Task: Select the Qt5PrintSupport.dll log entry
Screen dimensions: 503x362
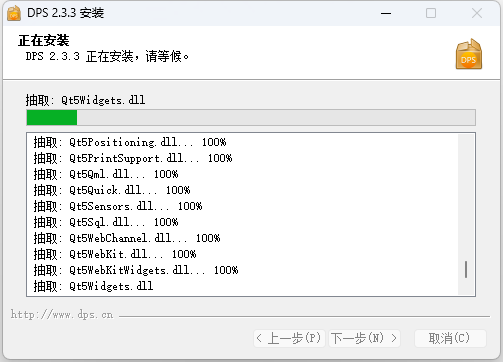Action: click(x=133, y=158)
